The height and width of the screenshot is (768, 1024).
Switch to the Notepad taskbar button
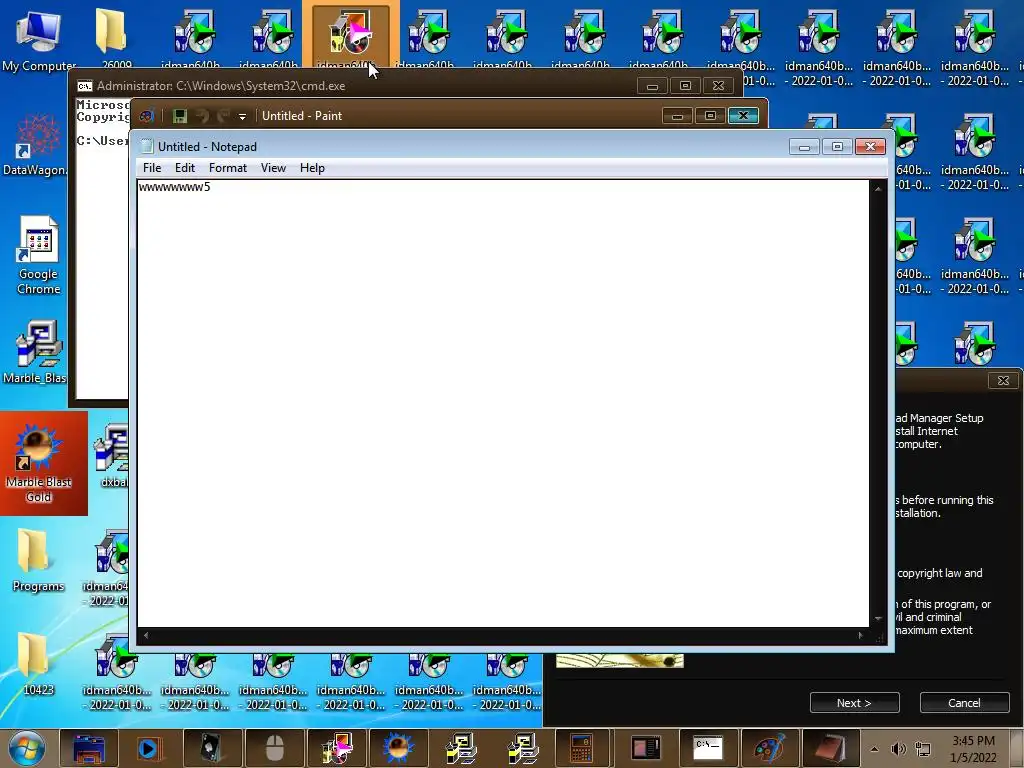[831, 749]
